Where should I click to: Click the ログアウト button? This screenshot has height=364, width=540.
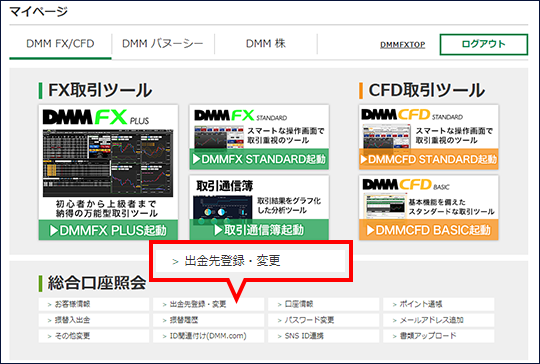coord(484,44)
